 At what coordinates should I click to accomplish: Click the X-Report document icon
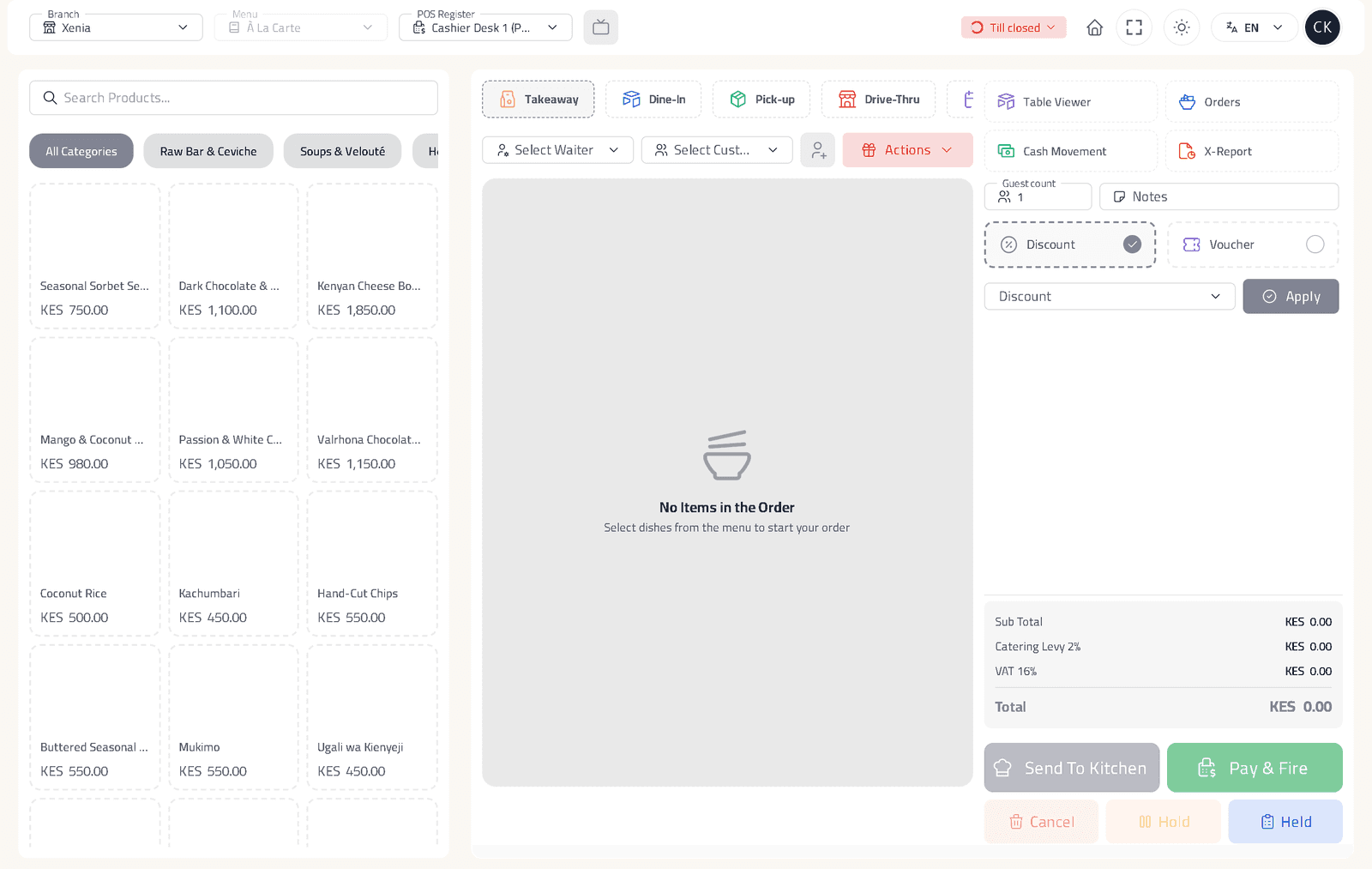[1187, 151]
